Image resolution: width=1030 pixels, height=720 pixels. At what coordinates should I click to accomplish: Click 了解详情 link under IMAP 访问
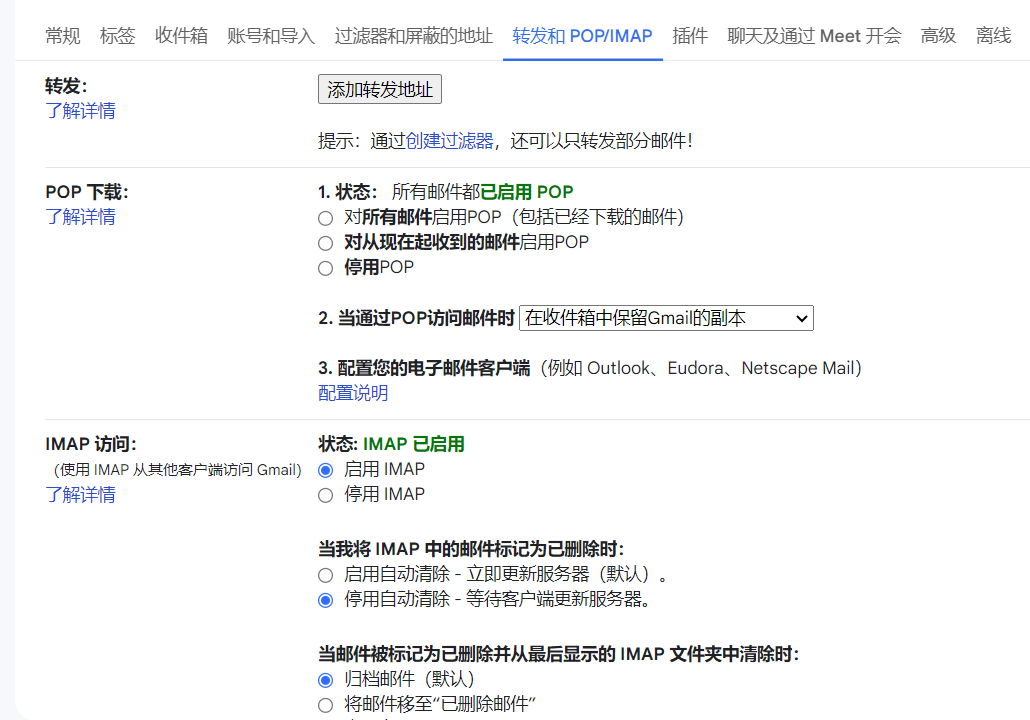pos(80,495)
